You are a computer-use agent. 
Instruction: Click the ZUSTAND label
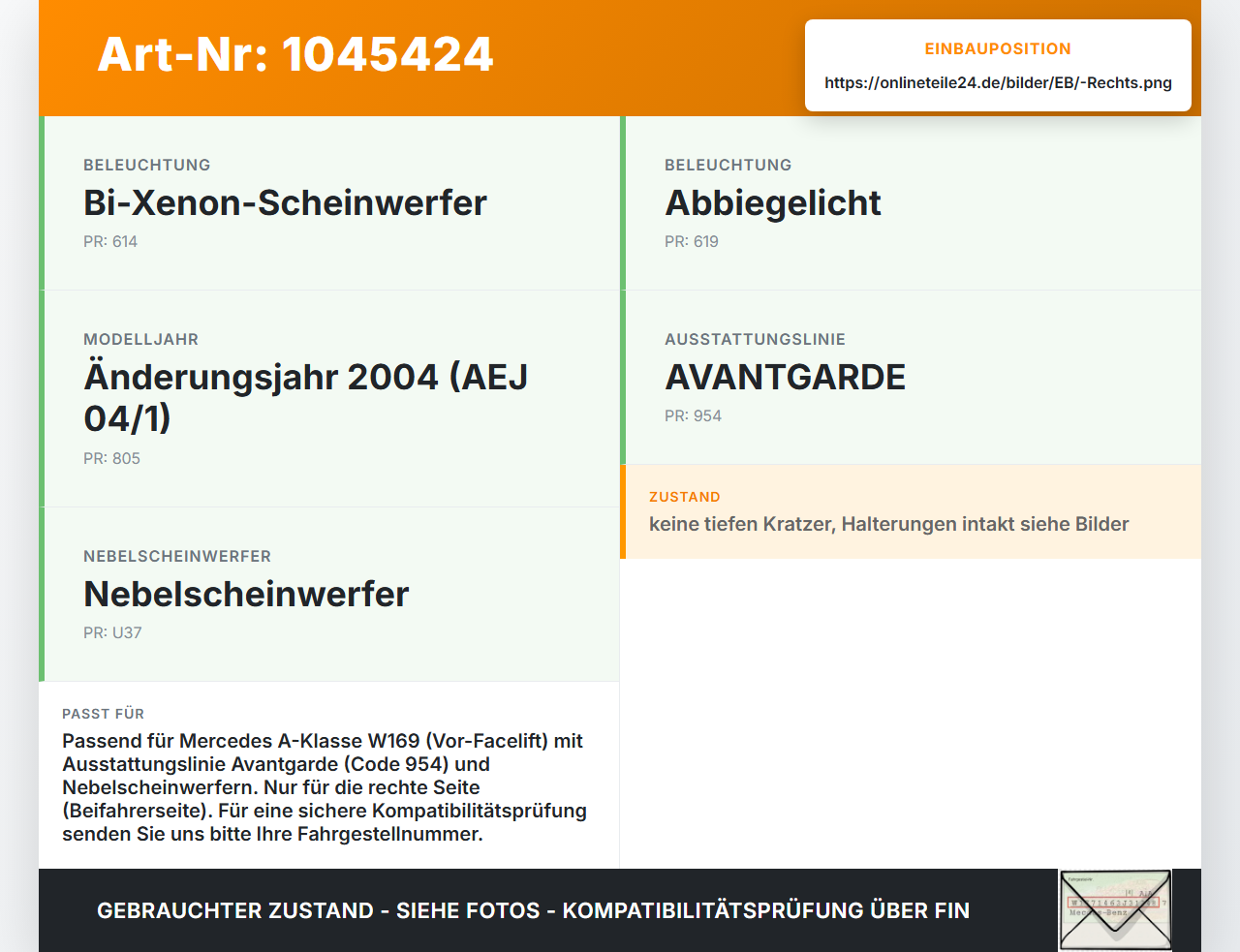coord(685,497)
